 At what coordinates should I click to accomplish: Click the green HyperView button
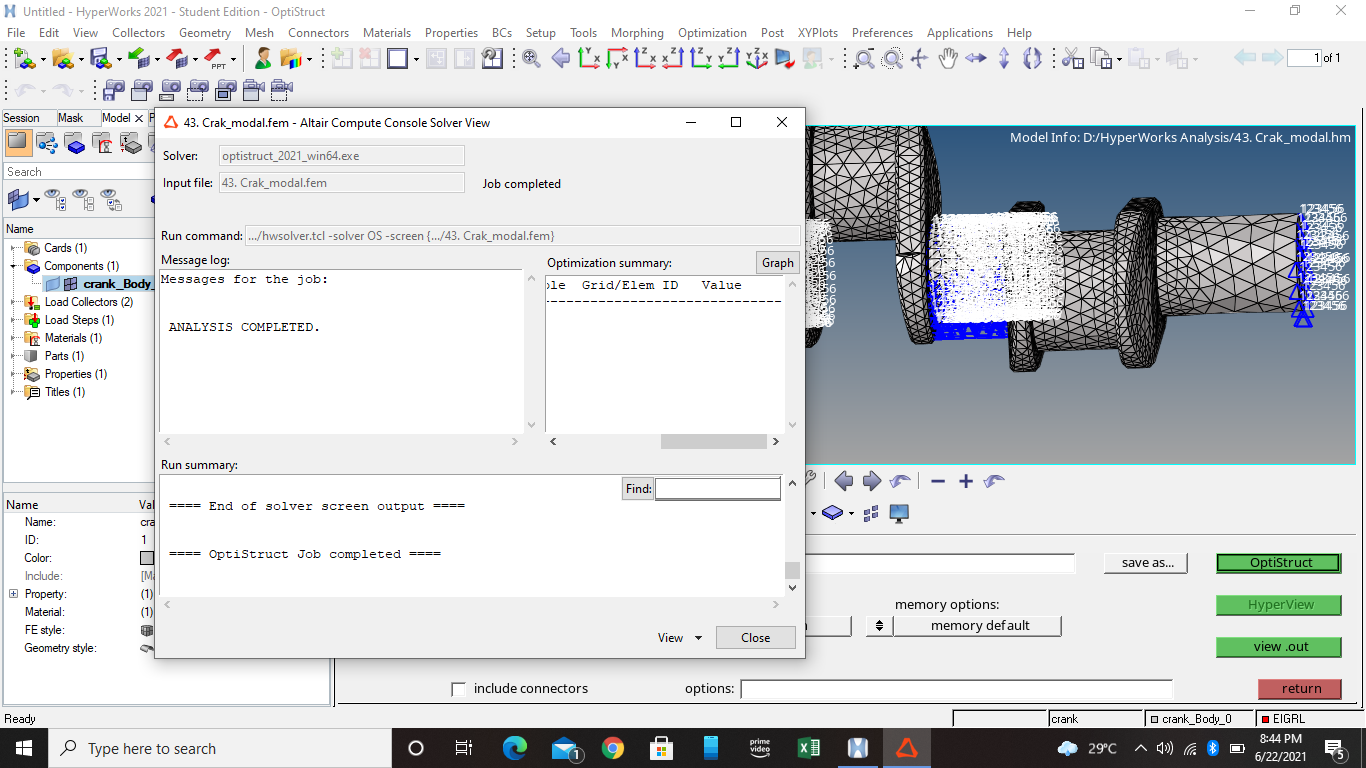[x=1280, y=605]
